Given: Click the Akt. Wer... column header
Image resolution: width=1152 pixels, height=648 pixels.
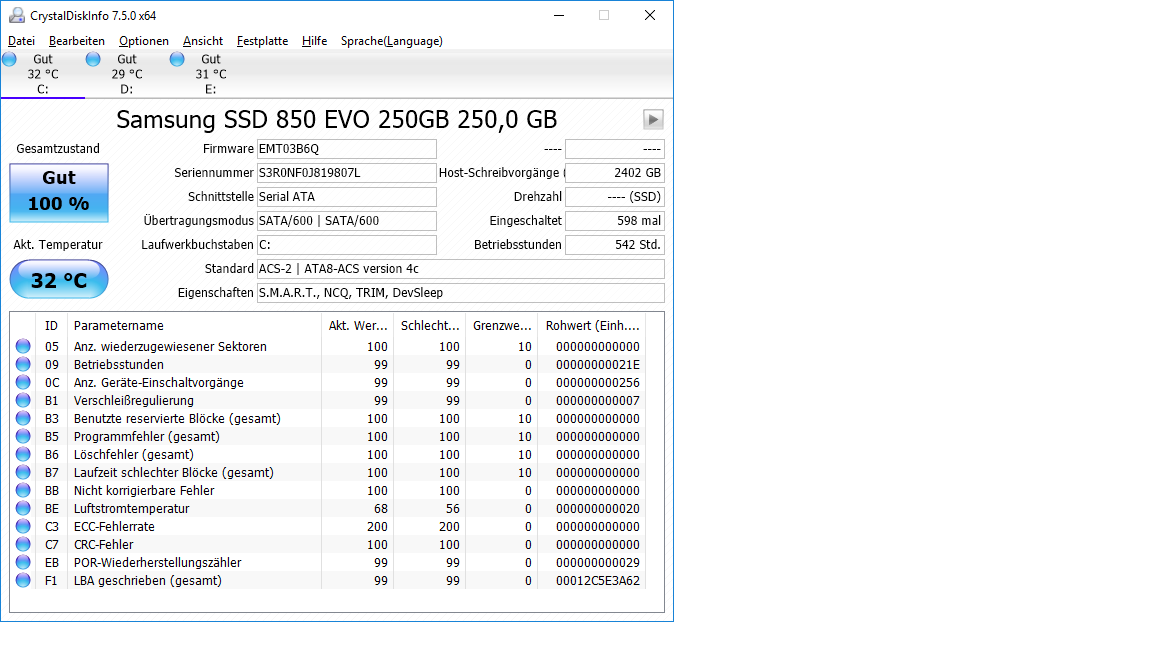Looking at the screenshot, I should click(x=357, y=325).
